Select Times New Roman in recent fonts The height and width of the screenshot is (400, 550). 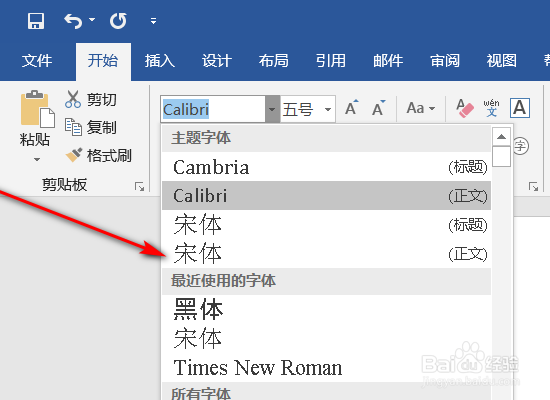[x=326, y=367]
